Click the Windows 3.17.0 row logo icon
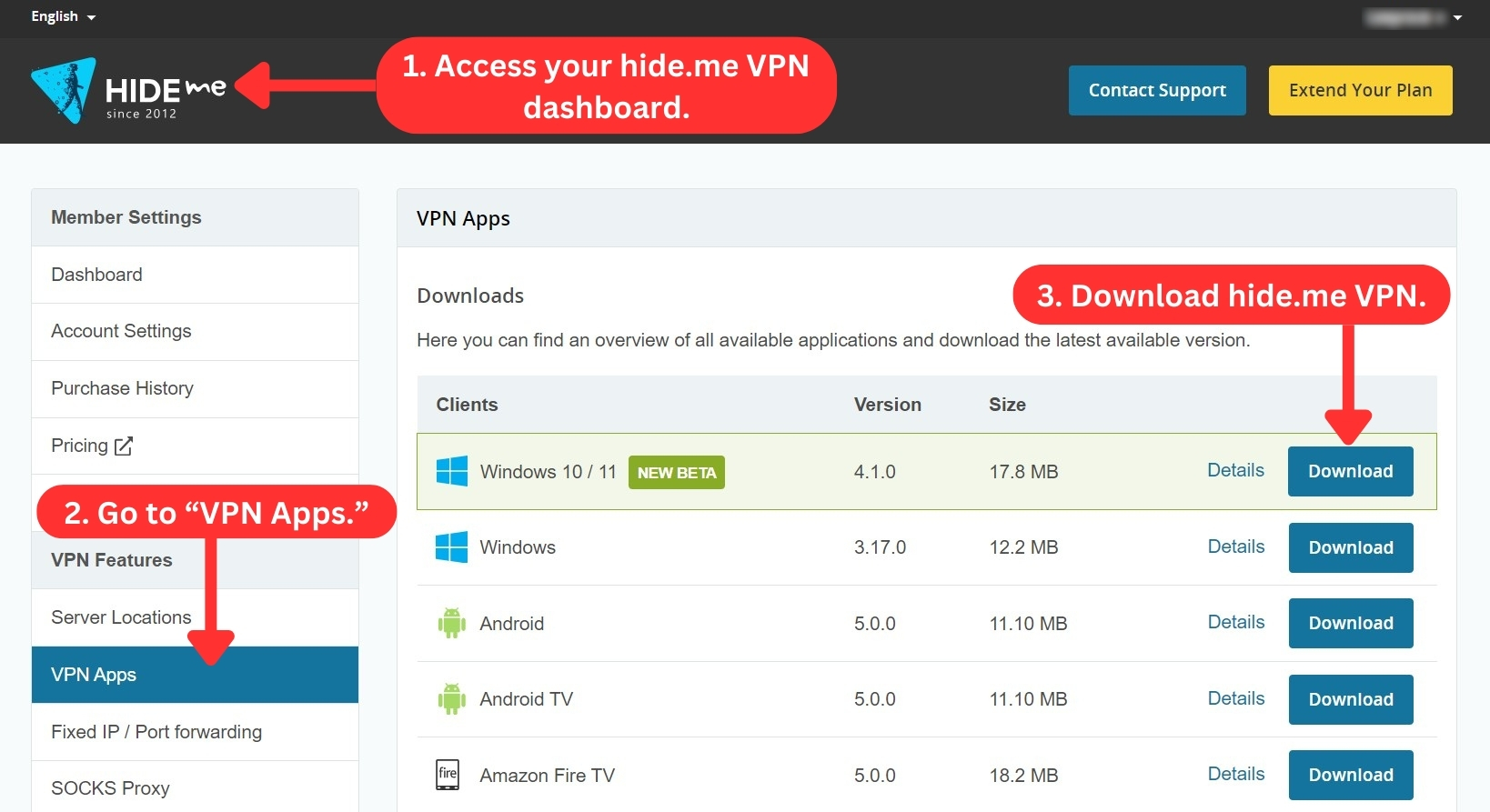 tap(452, 547)
